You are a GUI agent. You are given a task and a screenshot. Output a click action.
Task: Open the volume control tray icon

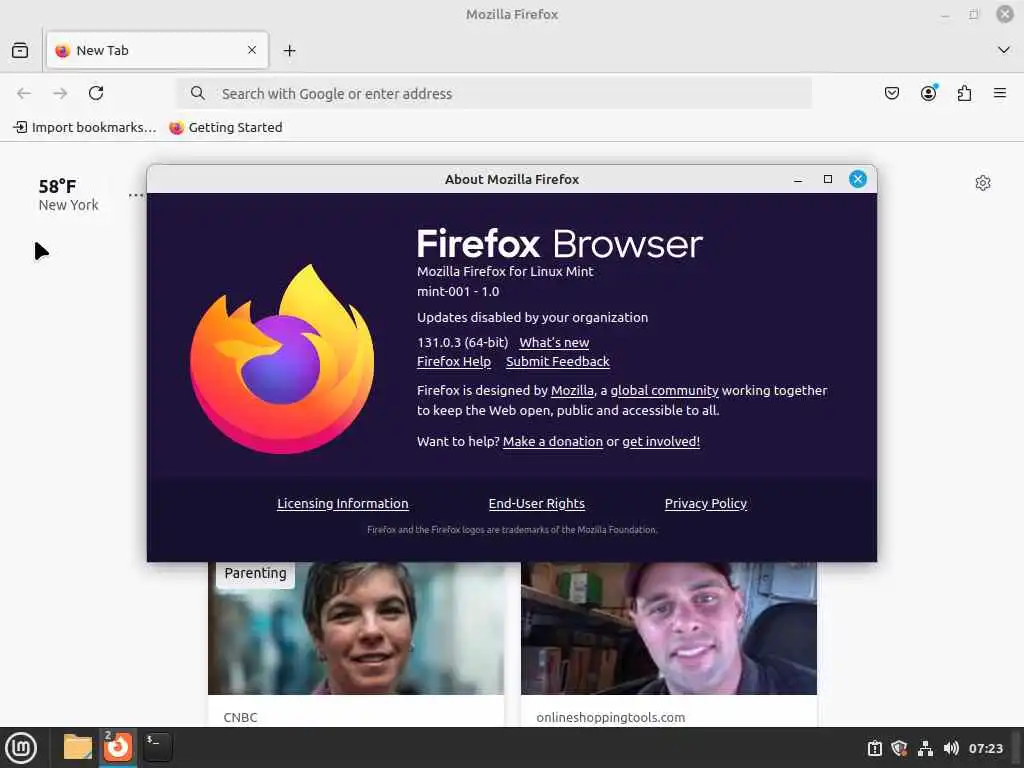pos(951,748)
